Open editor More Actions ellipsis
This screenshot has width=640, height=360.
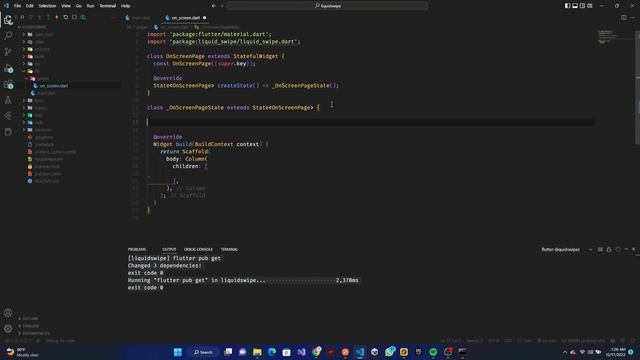[632, 18]
